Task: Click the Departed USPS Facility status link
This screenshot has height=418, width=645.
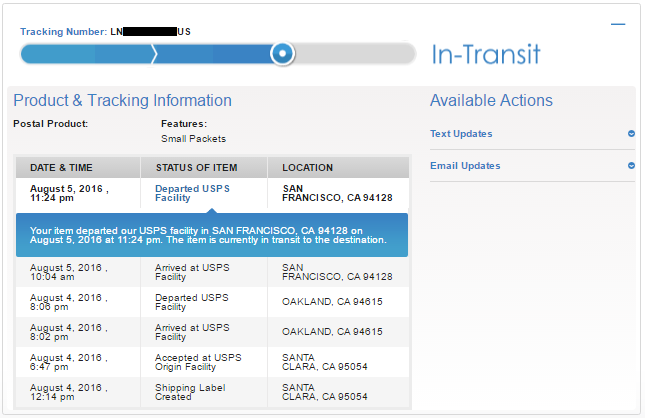Action: point(192,193)
